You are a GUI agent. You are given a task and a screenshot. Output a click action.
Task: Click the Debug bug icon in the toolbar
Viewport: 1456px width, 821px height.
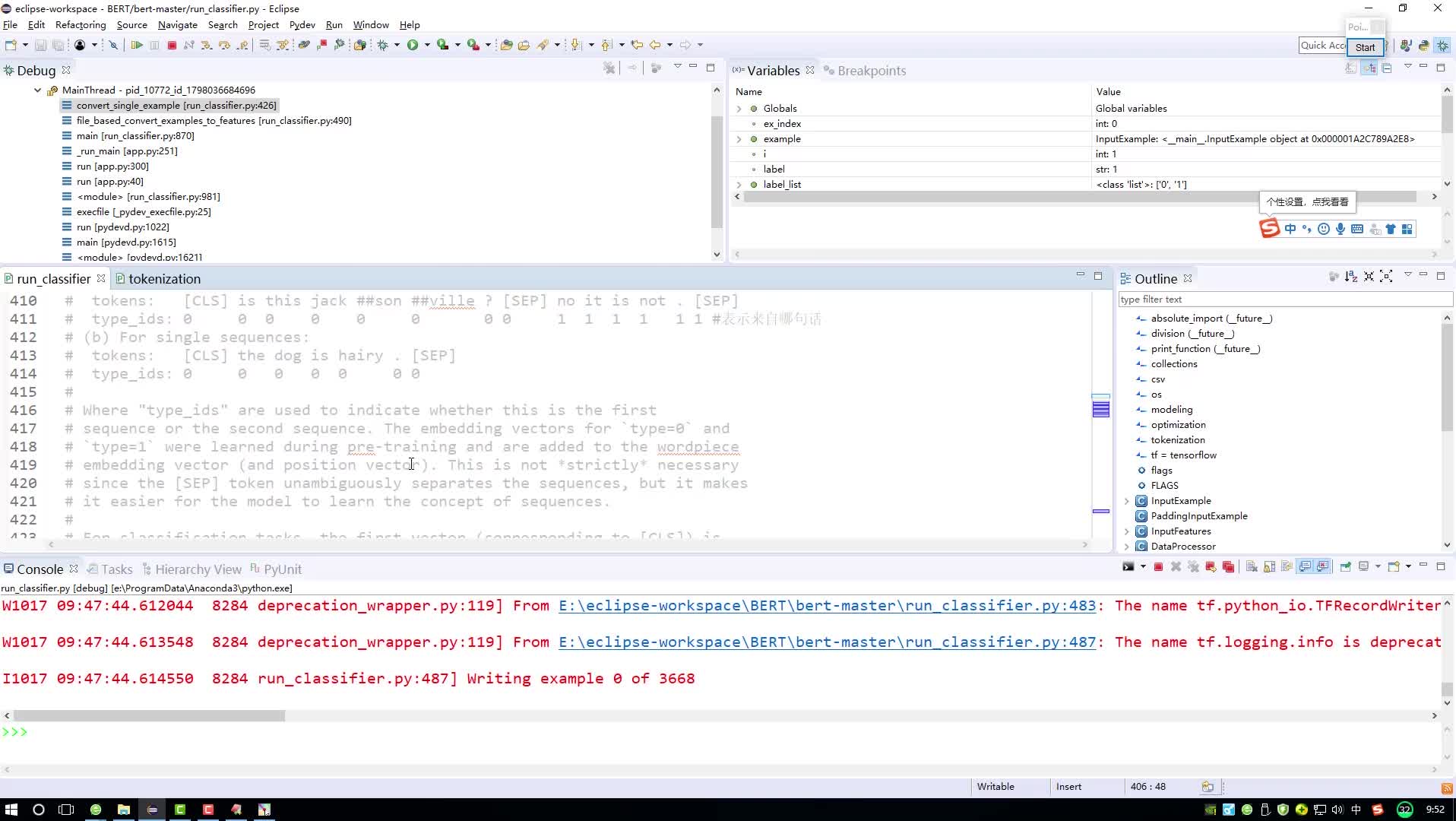[383, 45]
